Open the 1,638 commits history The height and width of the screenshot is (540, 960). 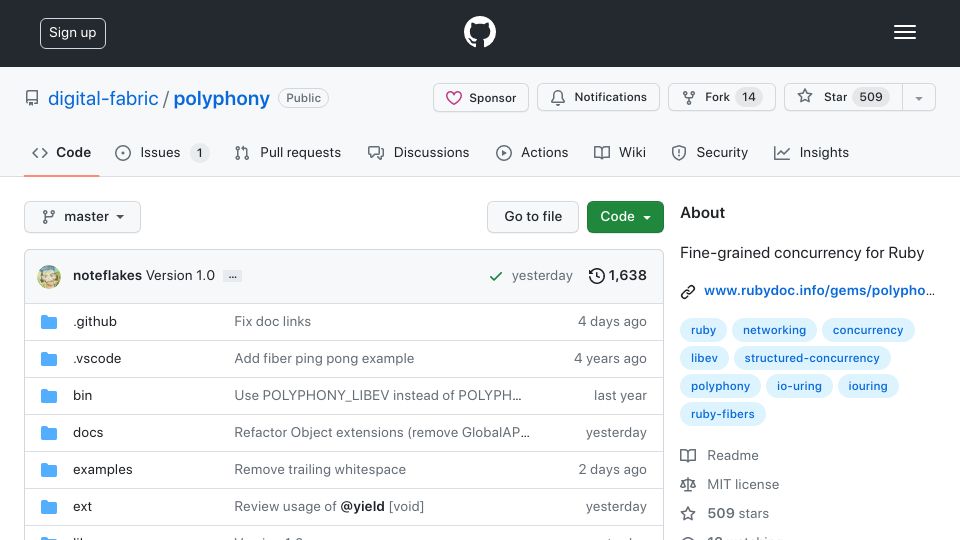tap(617, 276)
